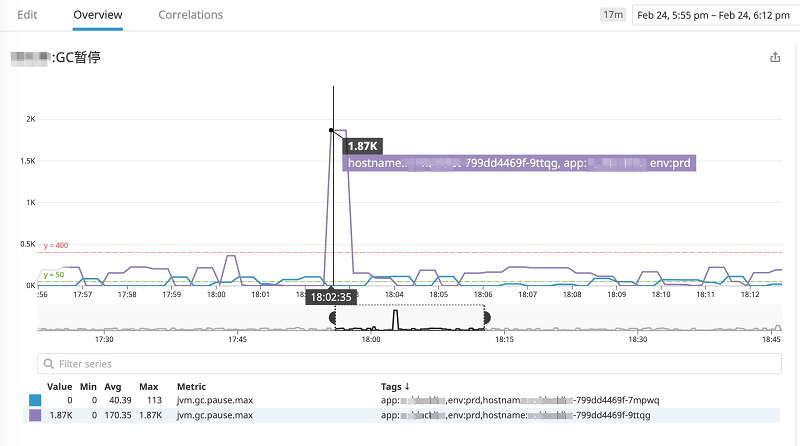The width and height of the screenshot is (800, 446).
Task: Click the share/export icon at top right
Action: 775,58
